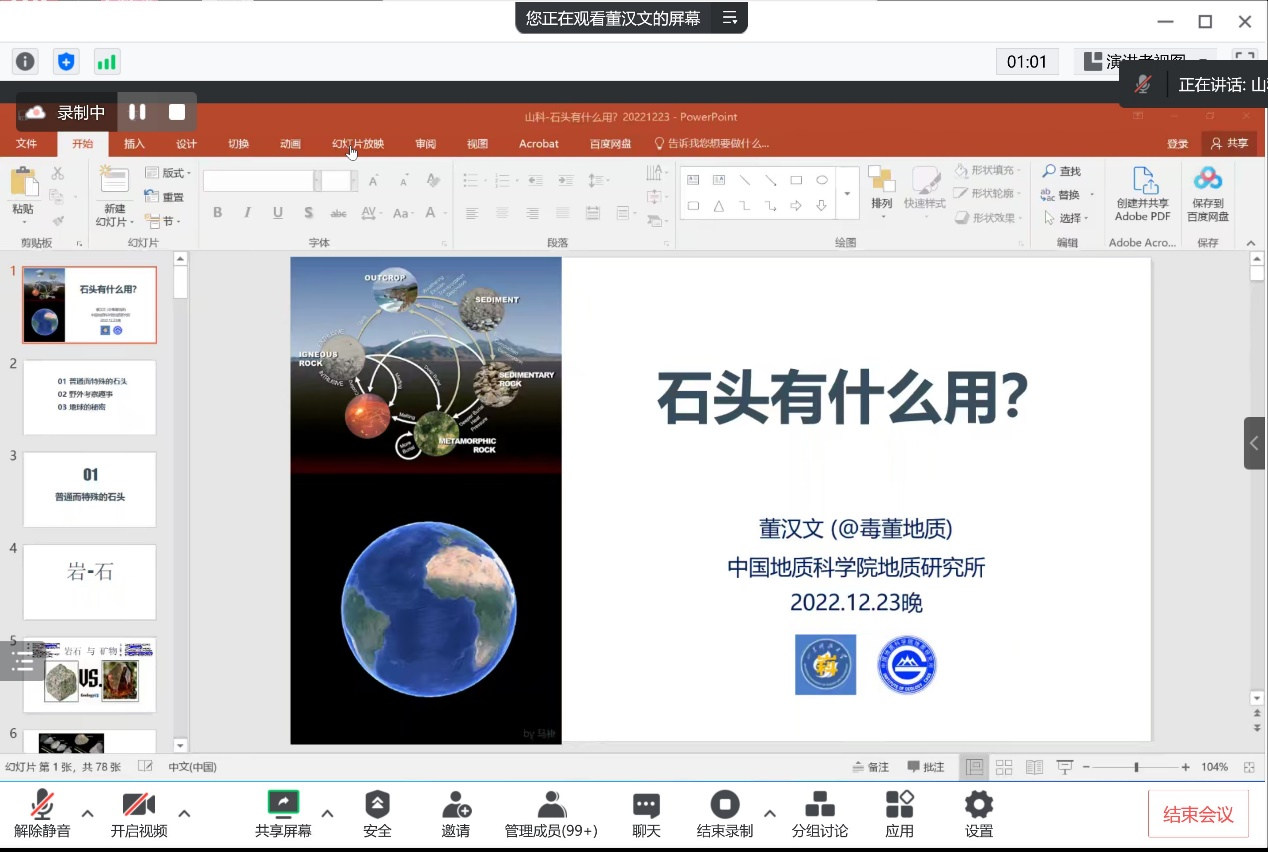This screenshot has height=852, width=1268.
Task: Open the screen-sharing view options menu at top
Action: [x=730, y=18]
